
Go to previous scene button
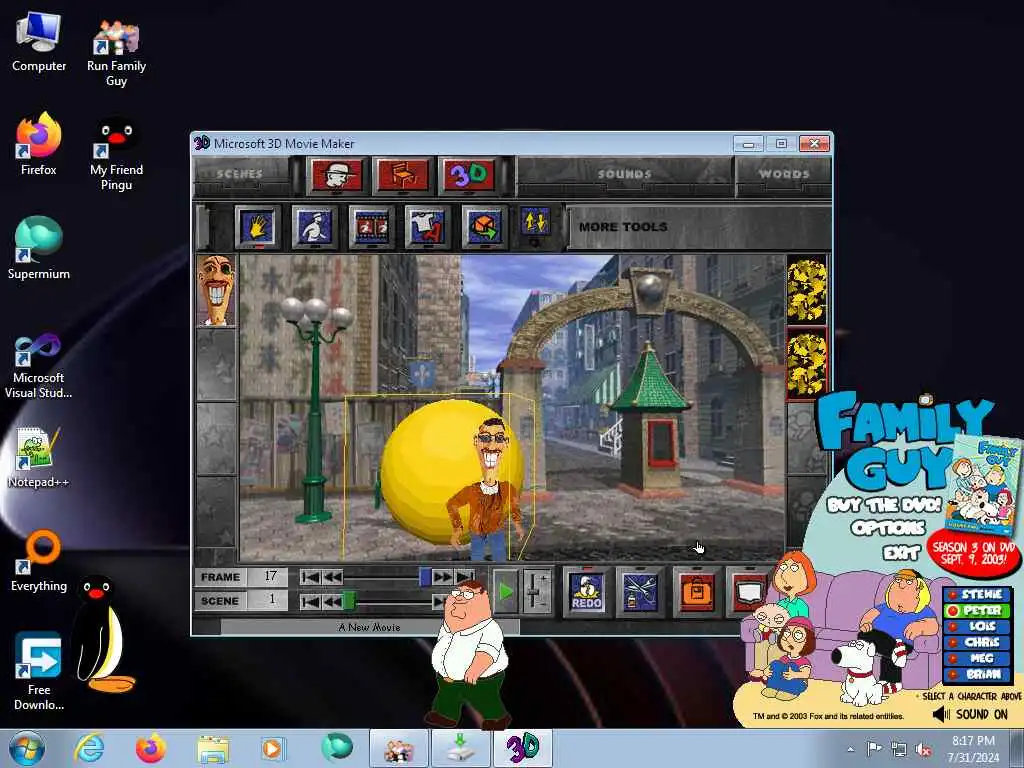coord(332,601)
